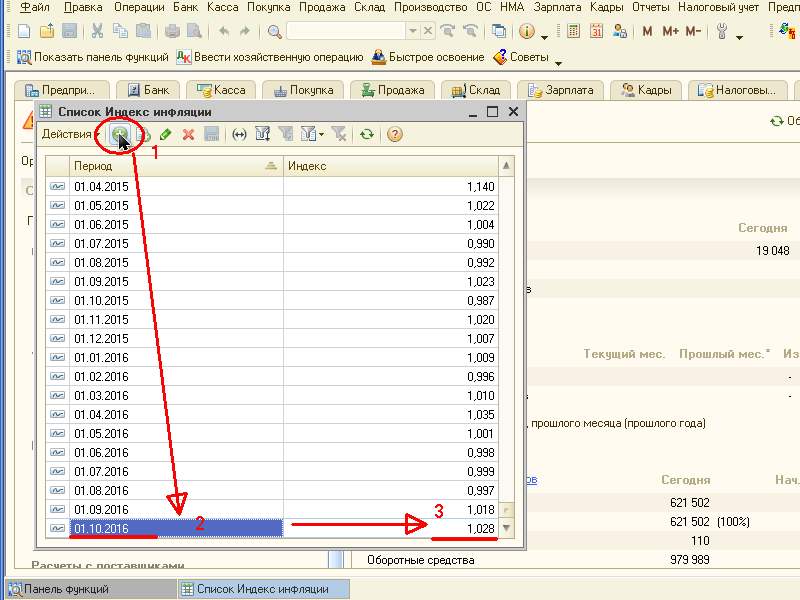Switch to the Склад tab

[476, 90]
